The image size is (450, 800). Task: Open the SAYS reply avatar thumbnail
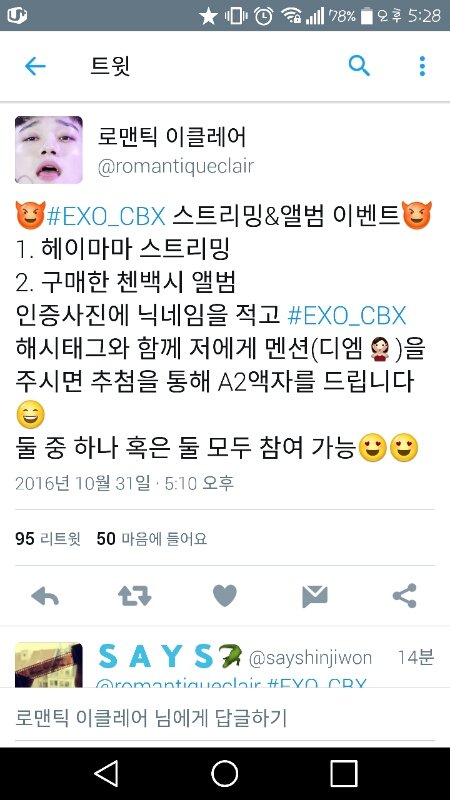click(48, 665)
